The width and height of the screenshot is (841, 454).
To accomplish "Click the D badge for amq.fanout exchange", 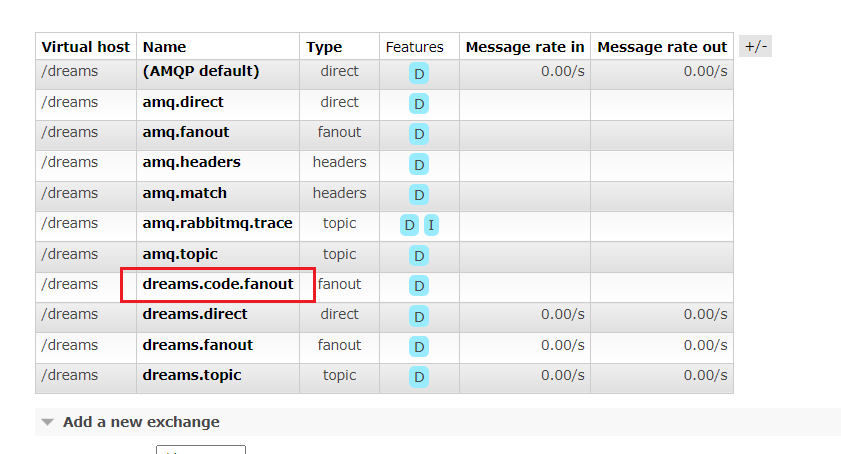I will 419,134.
